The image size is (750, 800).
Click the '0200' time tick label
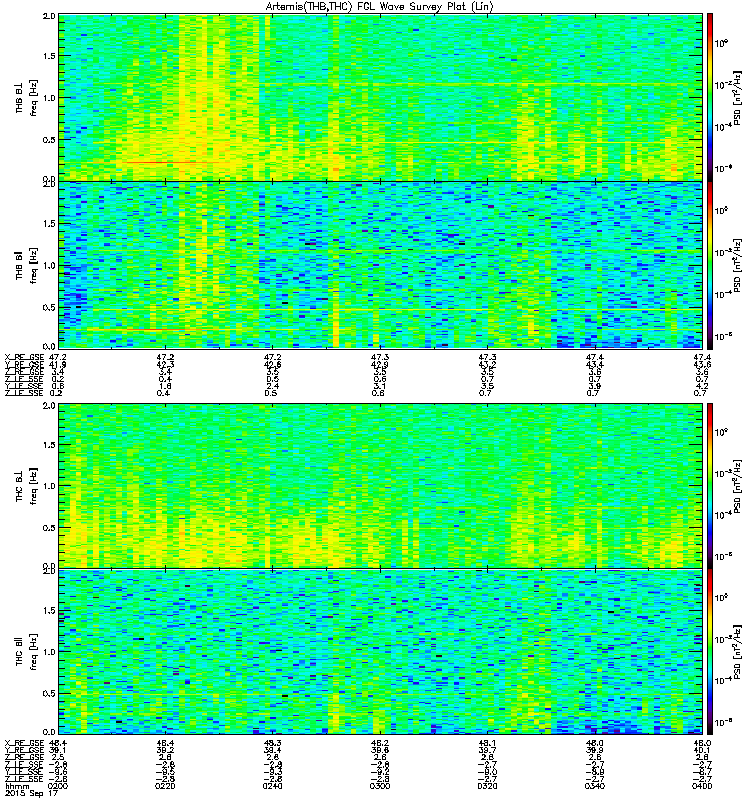pyautogui.click(x=58, y=786)
